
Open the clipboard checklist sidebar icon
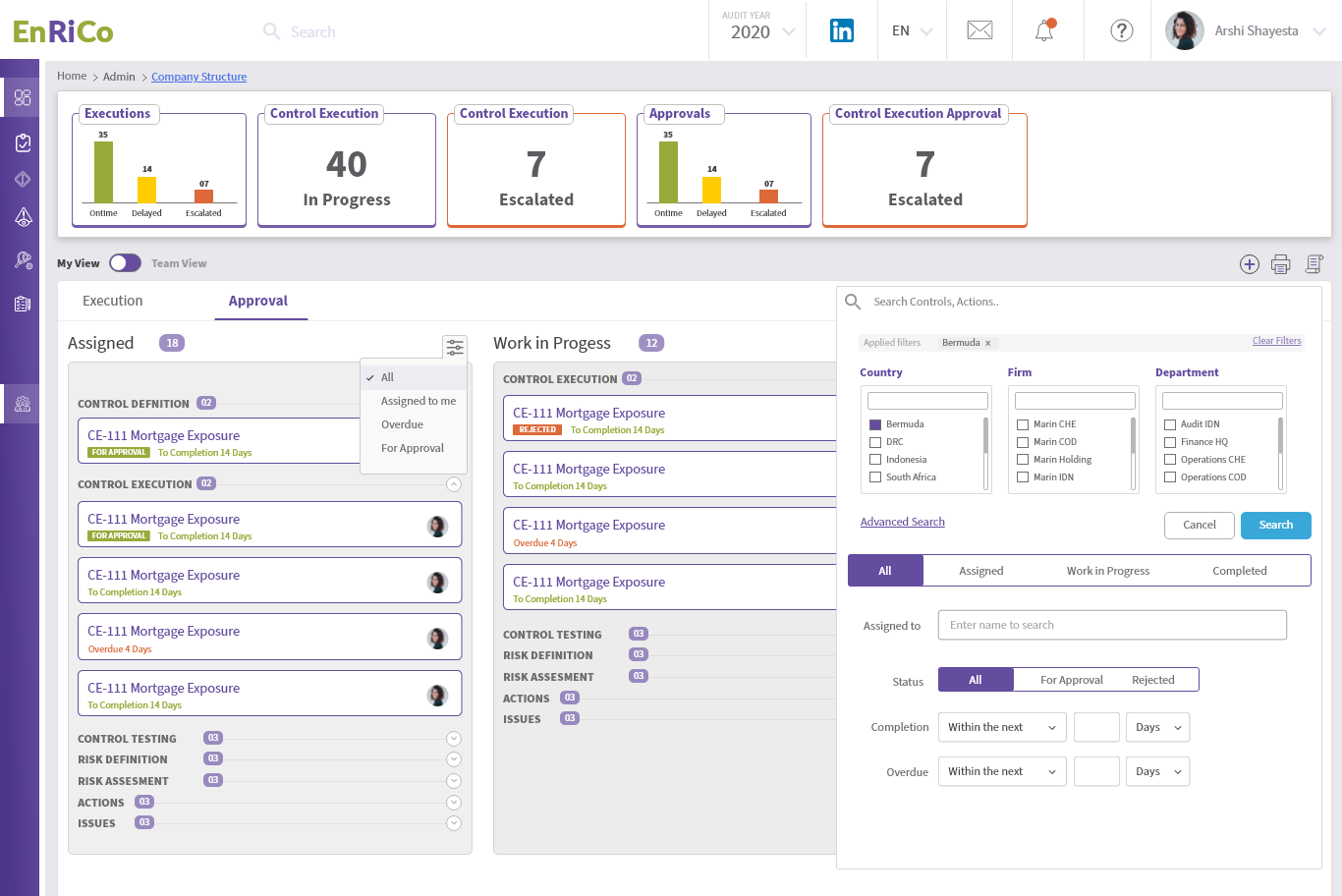click(x=23, y=142)
